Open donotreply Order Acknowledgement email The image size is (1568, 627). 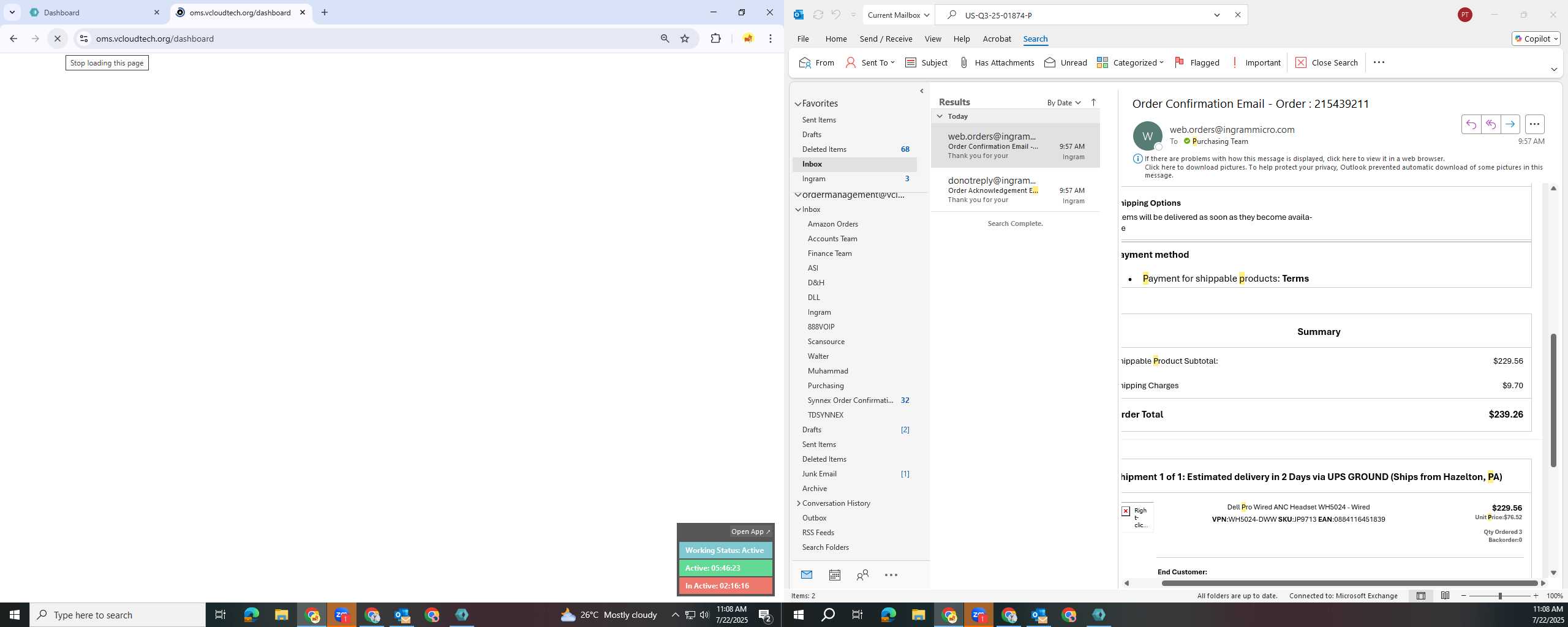coord(1016,190)
